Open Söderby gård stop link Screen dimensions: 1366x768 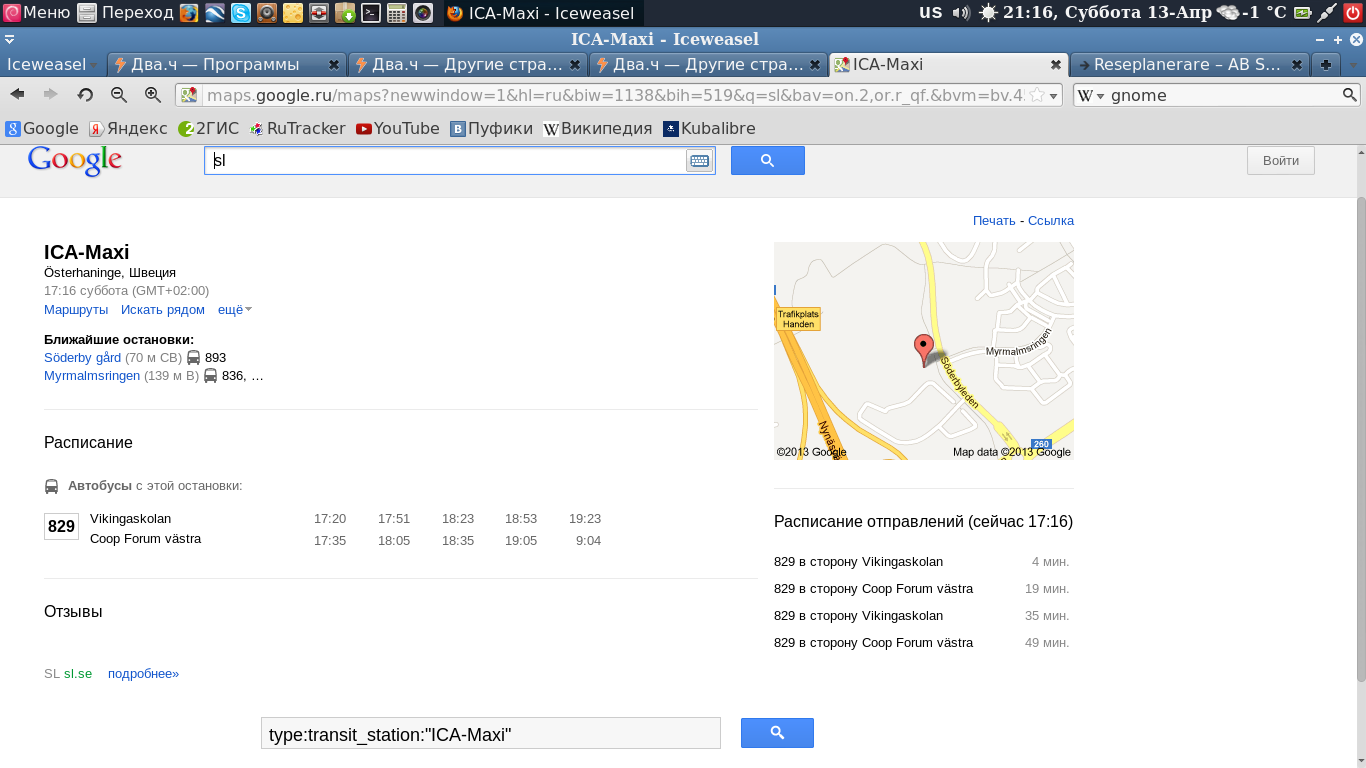tap(82, 357)
